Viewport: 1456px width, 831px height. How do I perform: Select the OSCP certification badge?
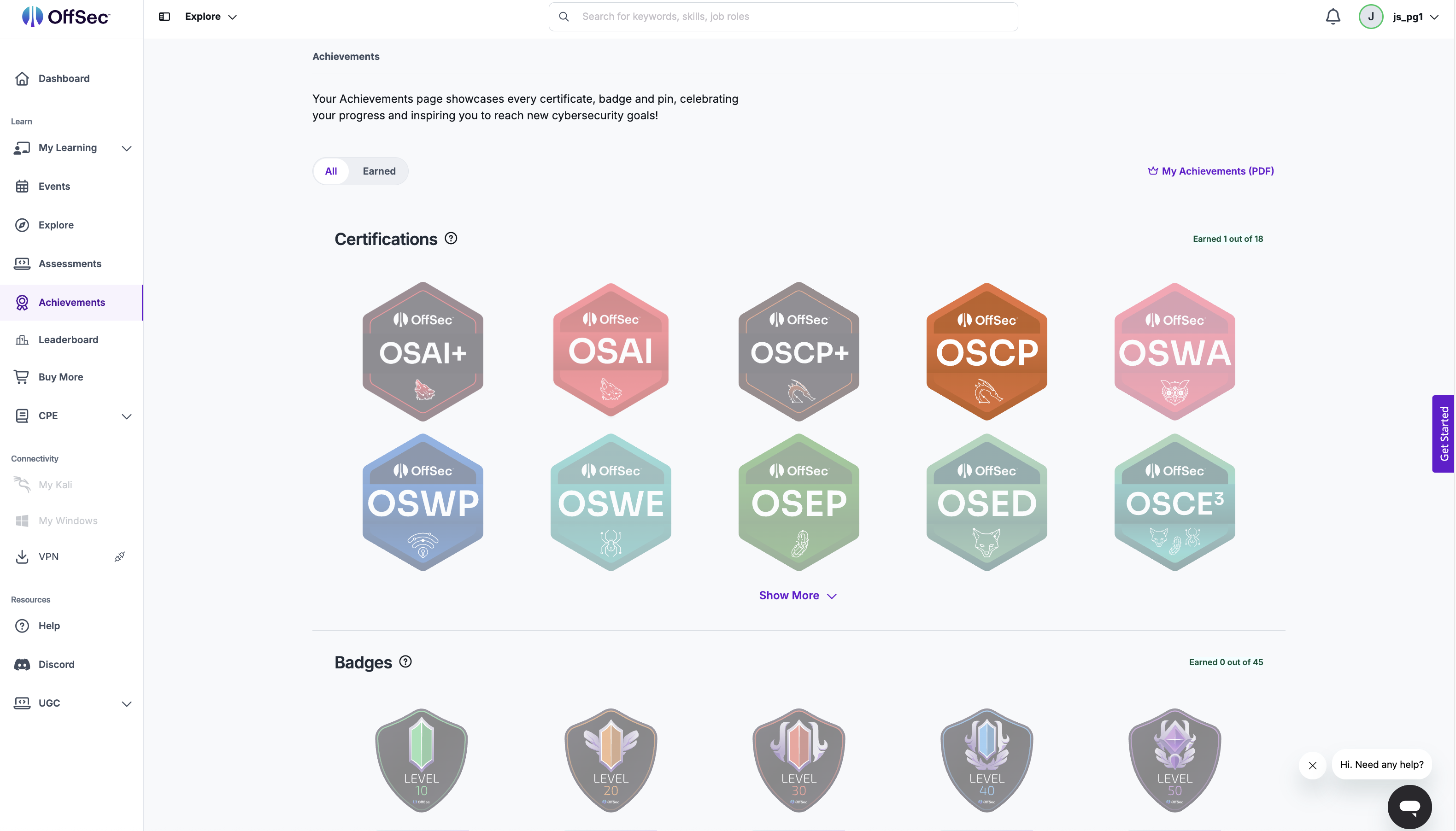(x=986, y=351)
